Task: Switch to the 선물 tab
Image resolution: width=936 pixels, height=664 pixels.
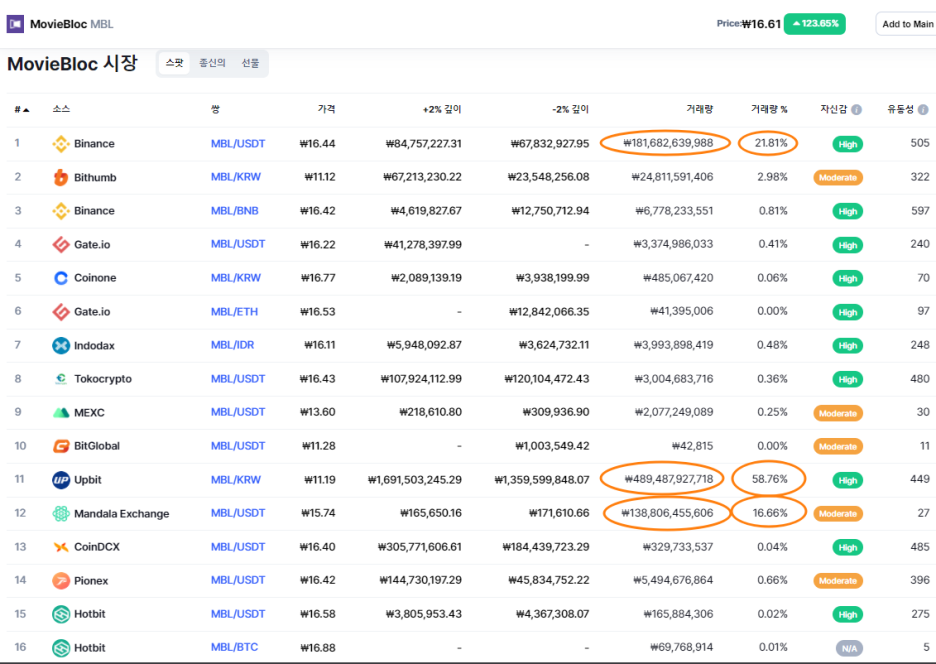Action: pos(250,63)
